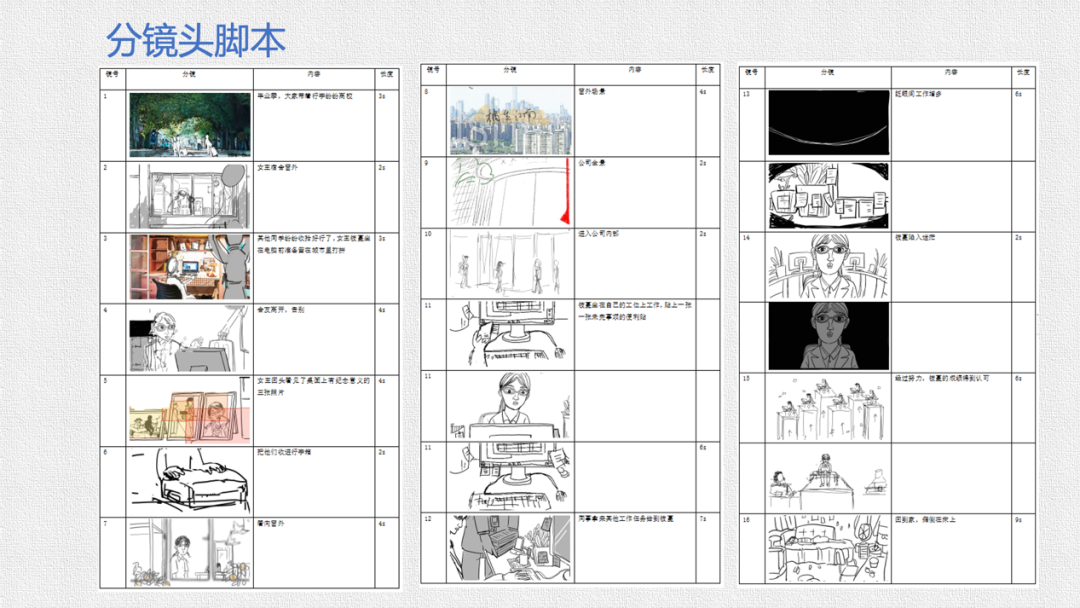Click shot 6 packing box sketch
This screenshot has width=1080, height=608.
[189, 481]
